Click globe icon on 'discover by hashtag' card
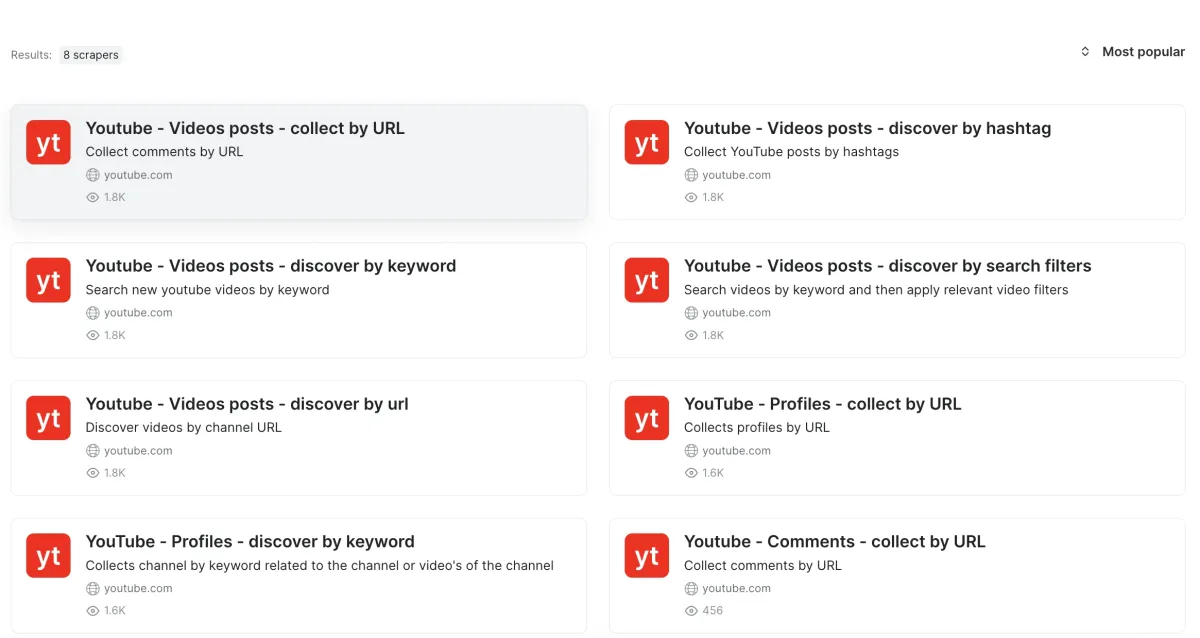 pyautogui.click(x=691, y=175)
